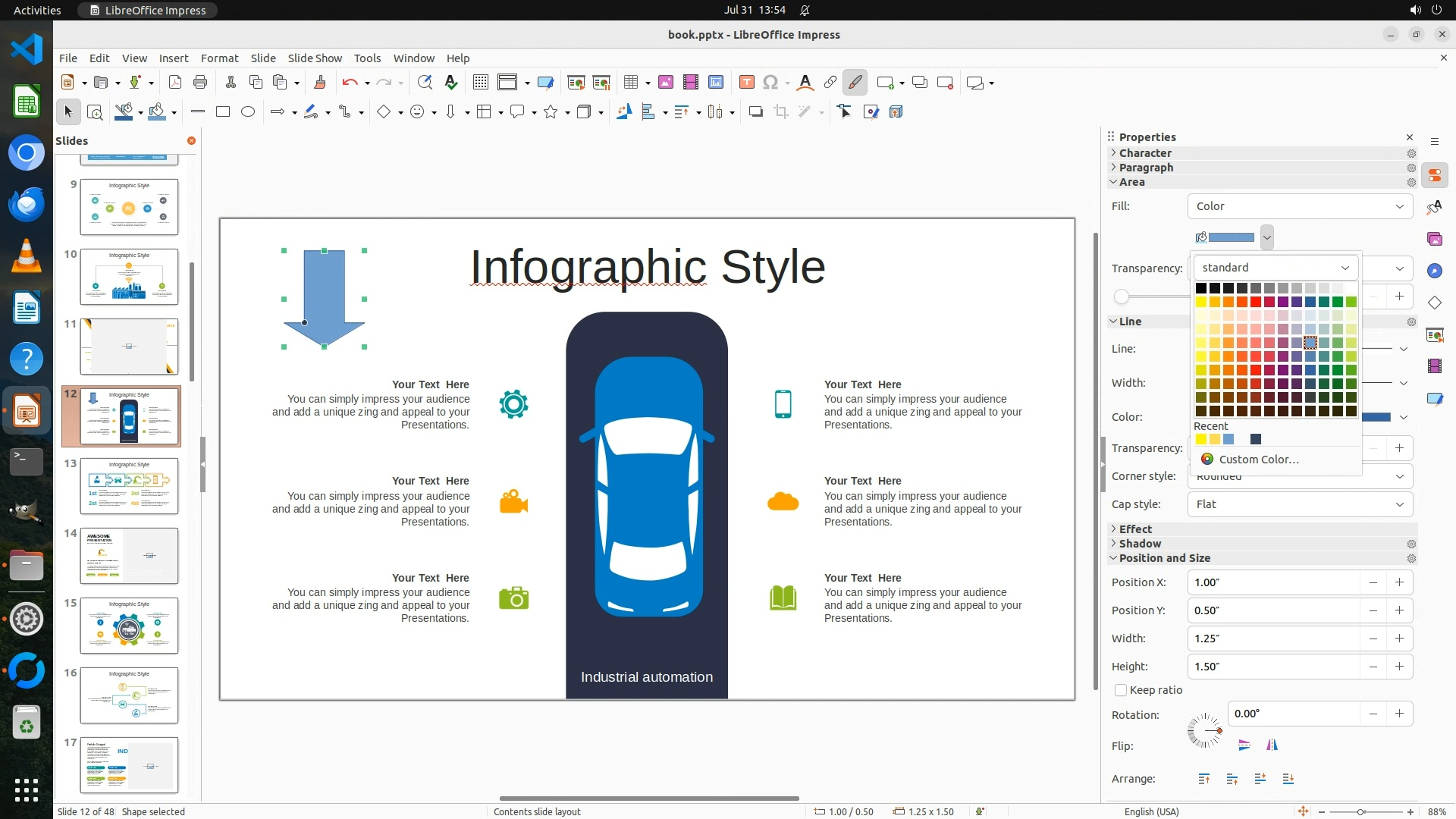Click the Bring to Front arrange icon
1456x819 pixels.
[1204, 779]
